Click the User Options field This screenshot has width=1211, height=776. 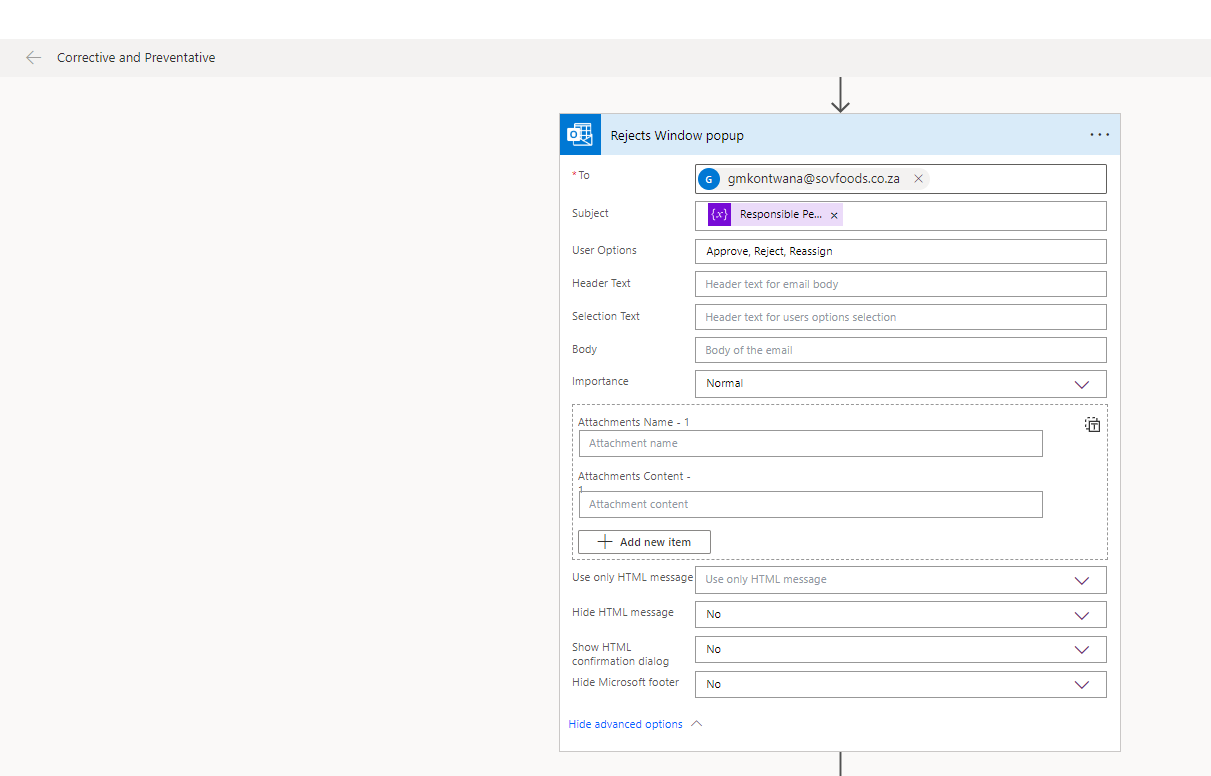[900, 251]
